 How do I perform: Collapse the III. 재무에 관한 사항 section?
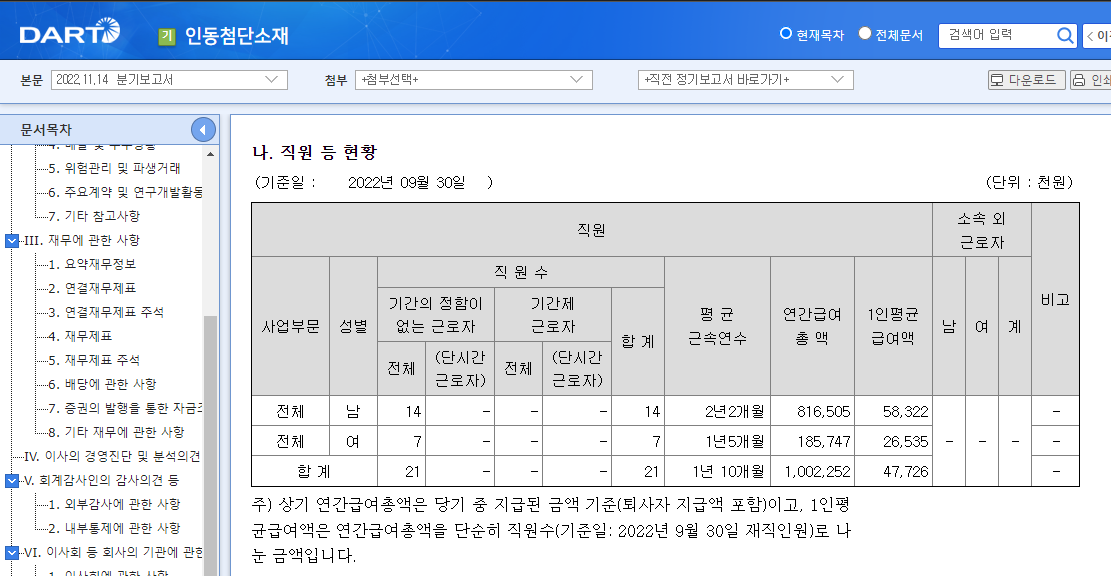tap(10, 240)
